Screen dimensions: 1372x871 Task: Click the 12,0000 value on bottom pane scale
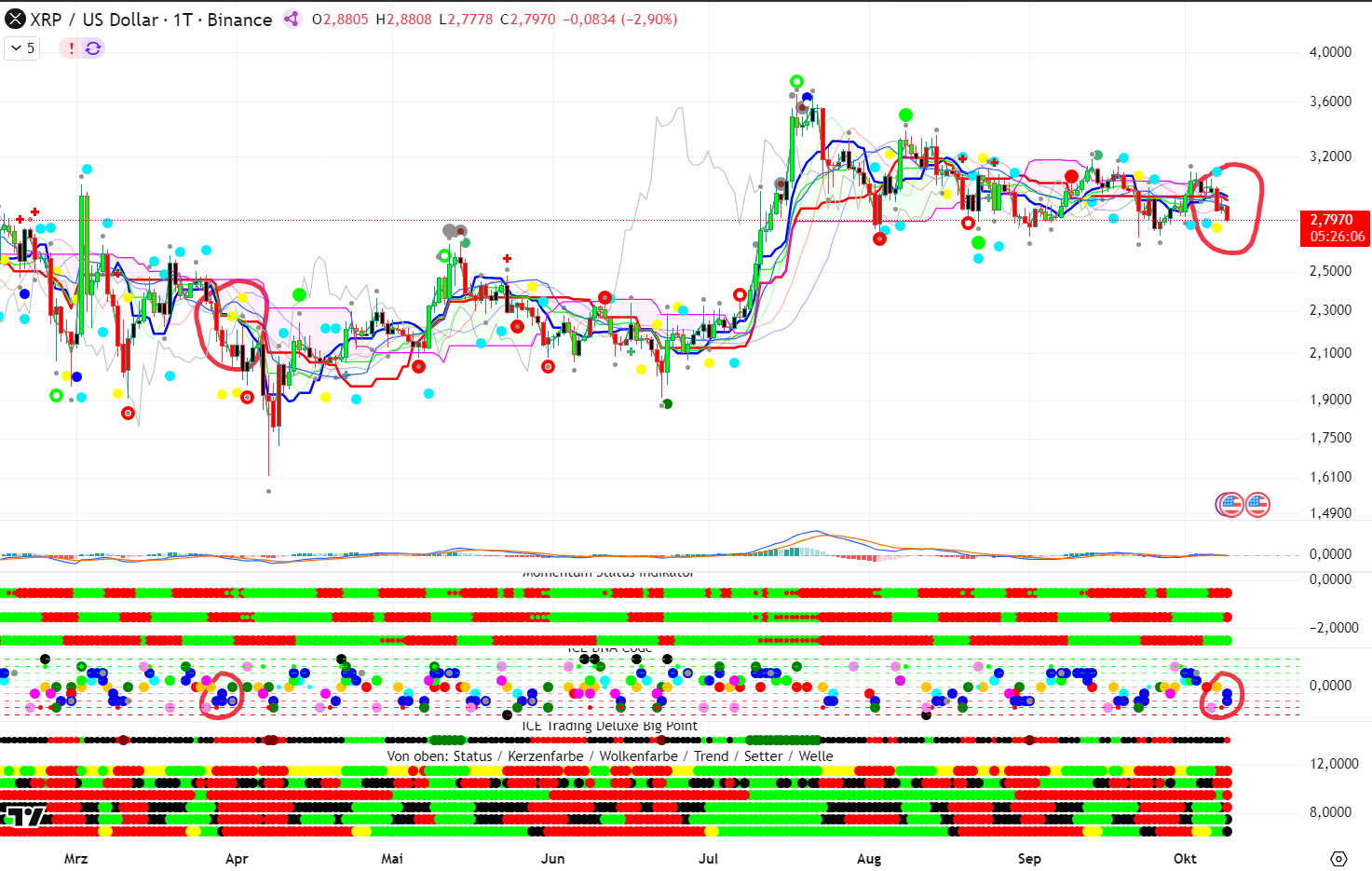[x=1334, y=764]
